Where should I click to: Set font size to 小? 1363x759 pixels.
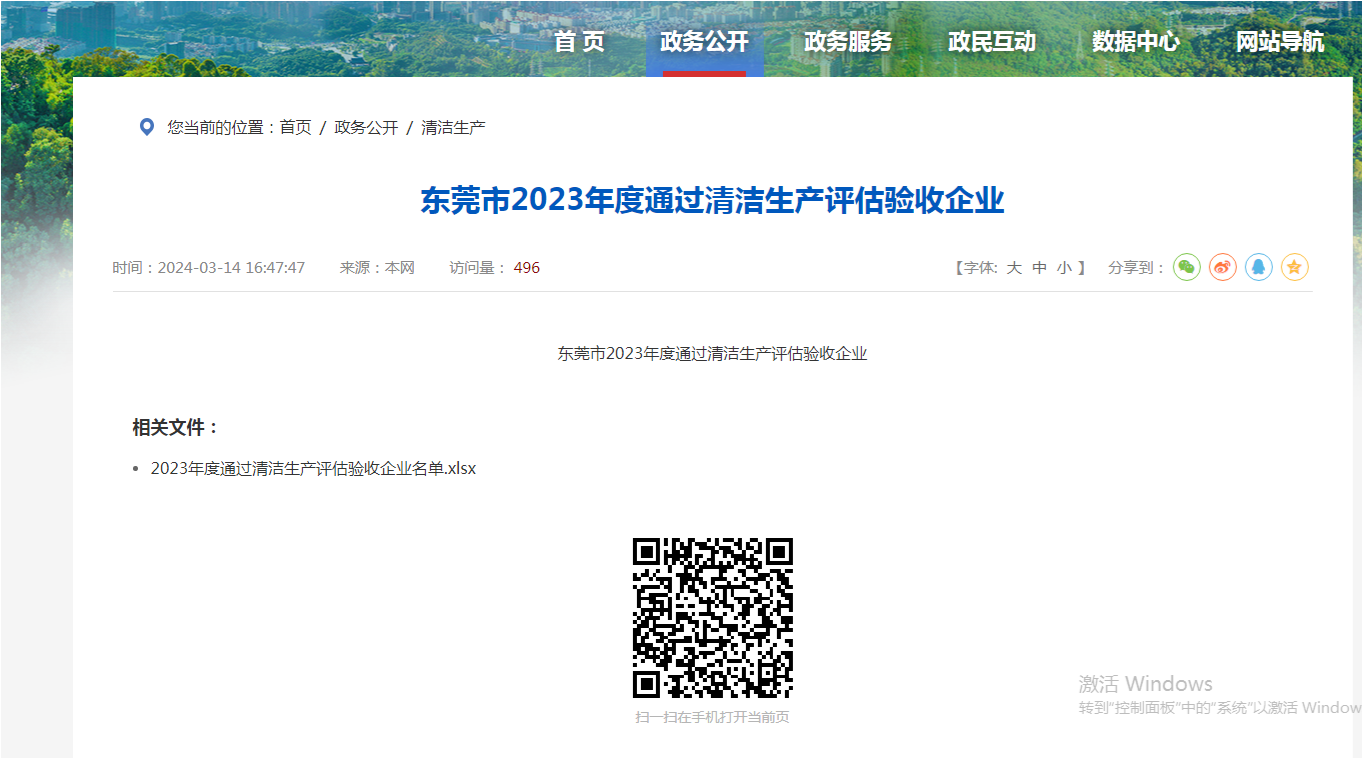1064,268
